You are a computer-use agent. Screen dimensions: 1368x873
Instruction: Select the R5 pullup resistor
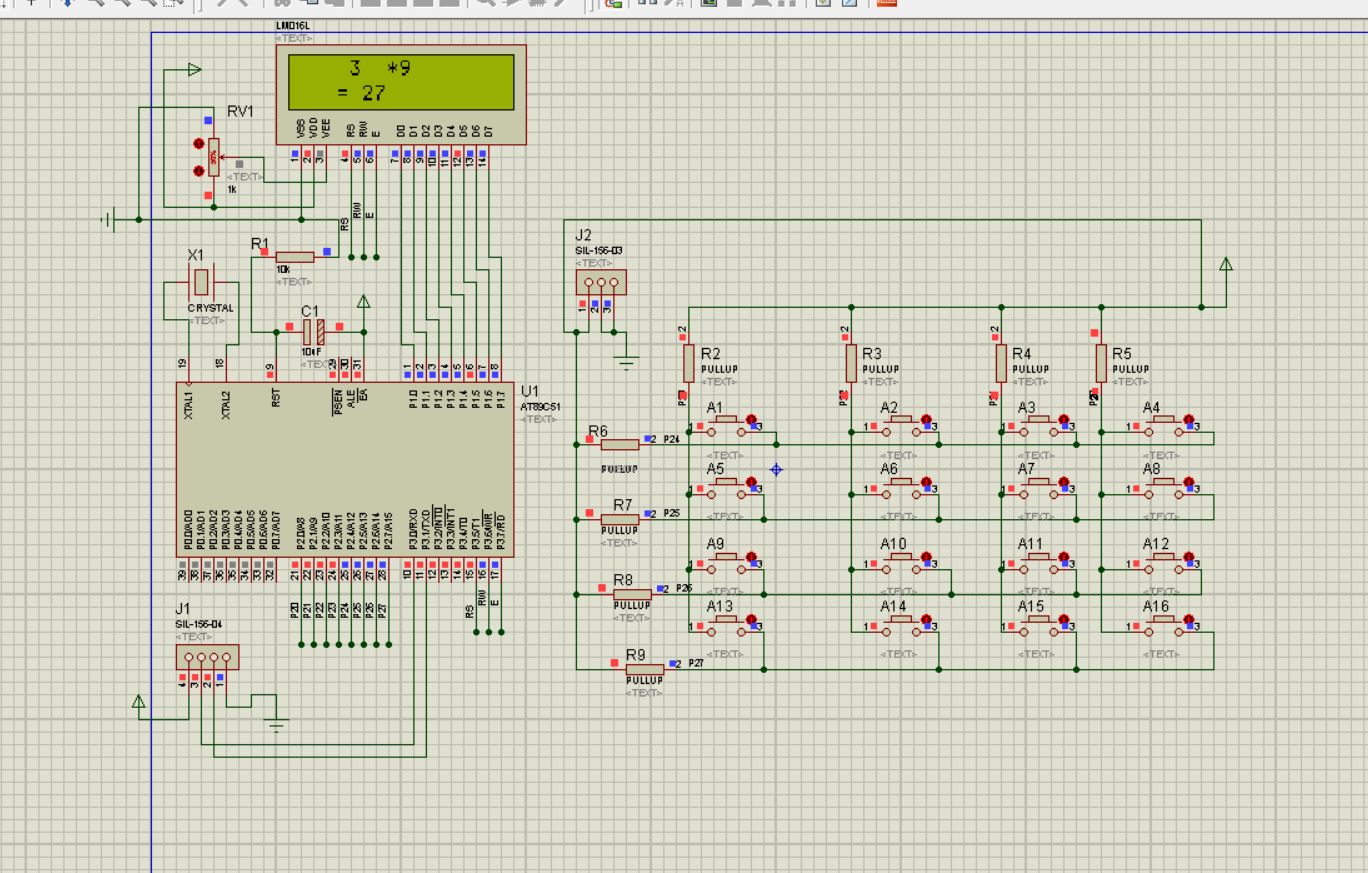tap(1101, 363)
